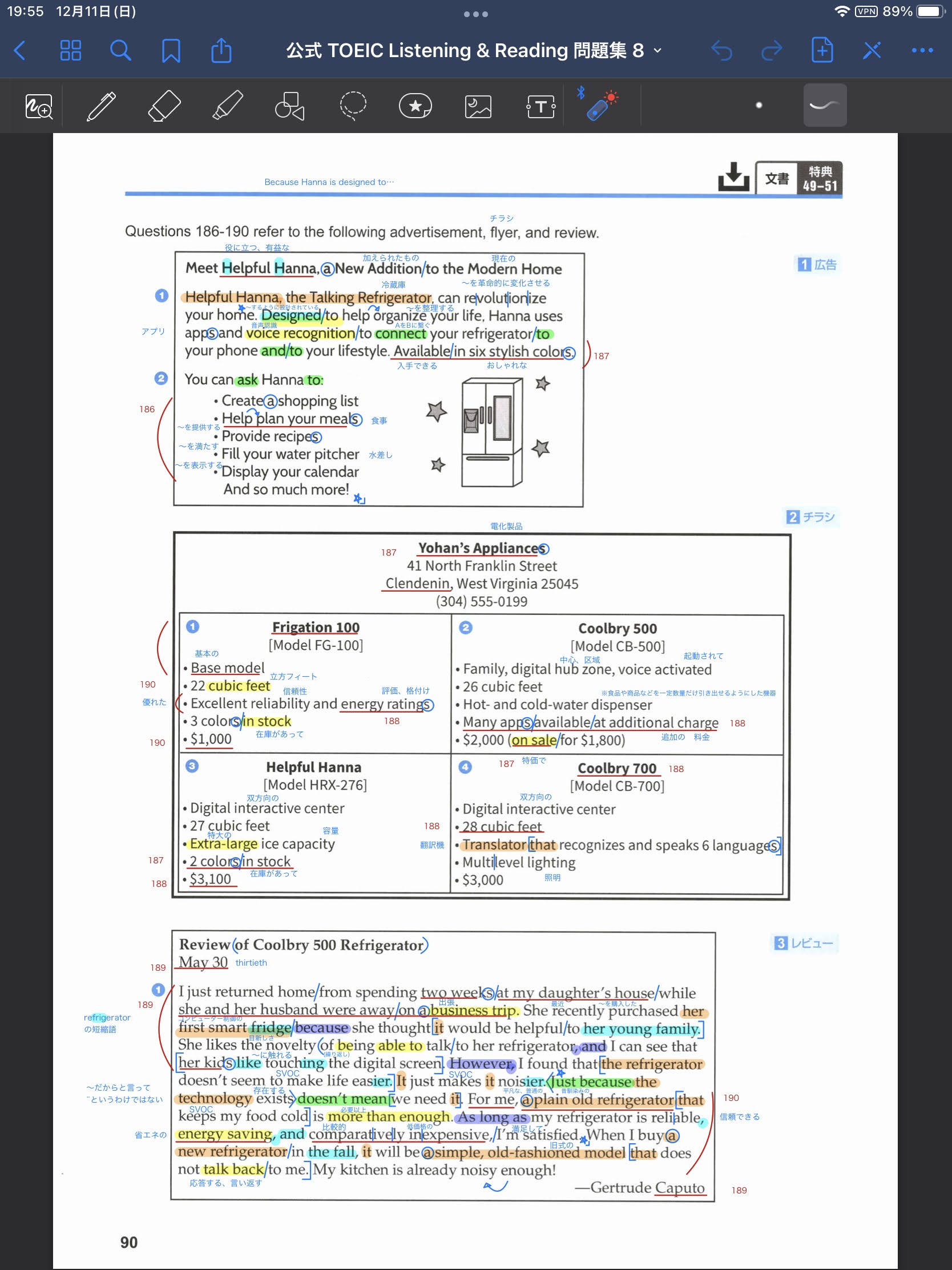Image resolution: width=952 pixels, height=1270 pixels.
Task: Toggle the editing toolbar off
Action: 872,50
